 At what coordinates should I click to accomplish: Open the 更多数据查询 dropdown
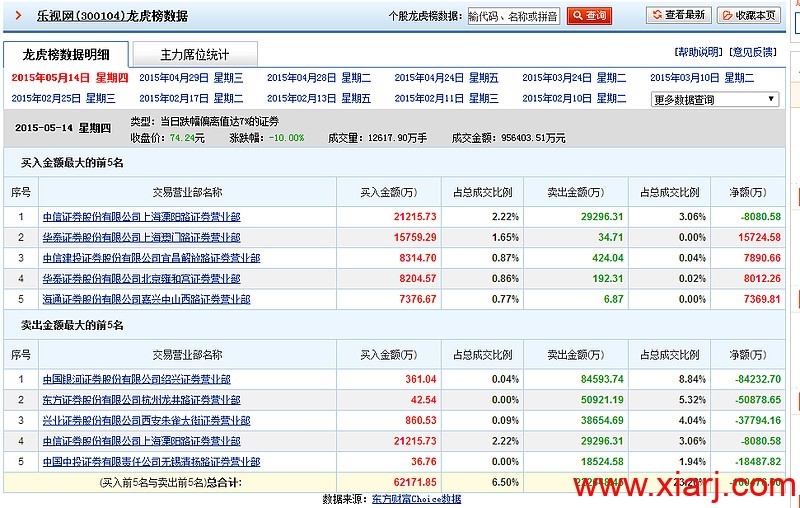click(x=715, y=99)
